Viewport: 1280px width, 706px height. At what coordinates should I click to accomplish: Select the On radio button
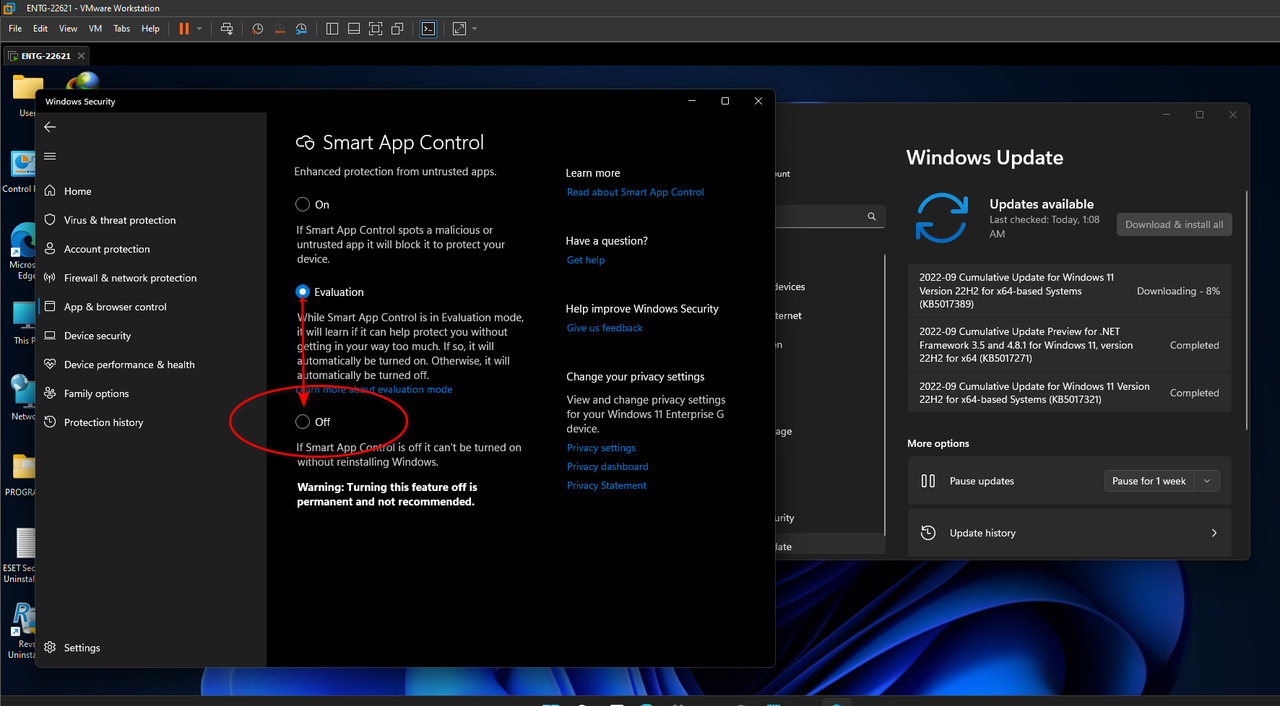point(303,204)
